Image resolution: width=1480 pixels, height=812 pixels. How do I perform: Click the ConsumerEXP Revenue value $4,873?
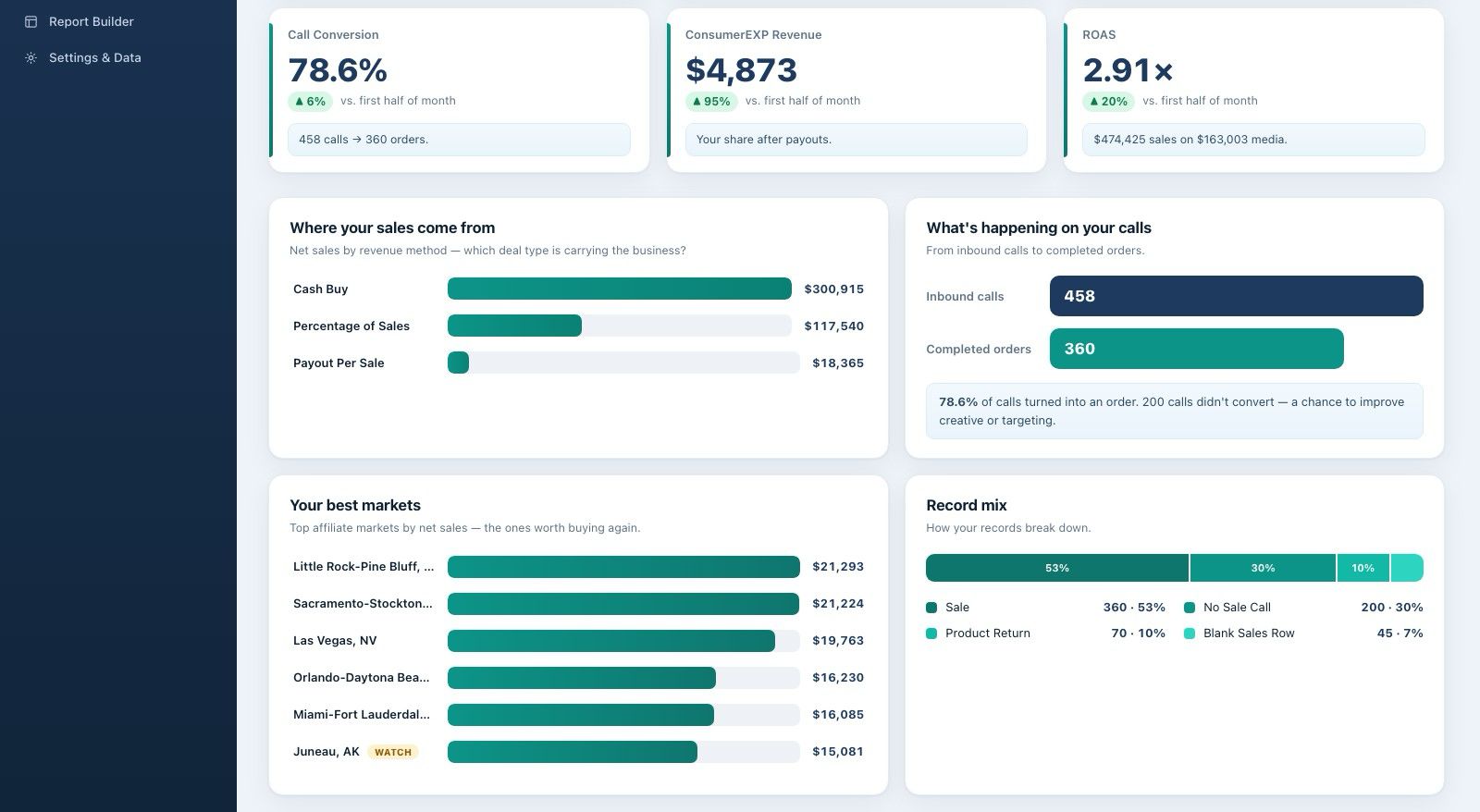click(741, 69)
